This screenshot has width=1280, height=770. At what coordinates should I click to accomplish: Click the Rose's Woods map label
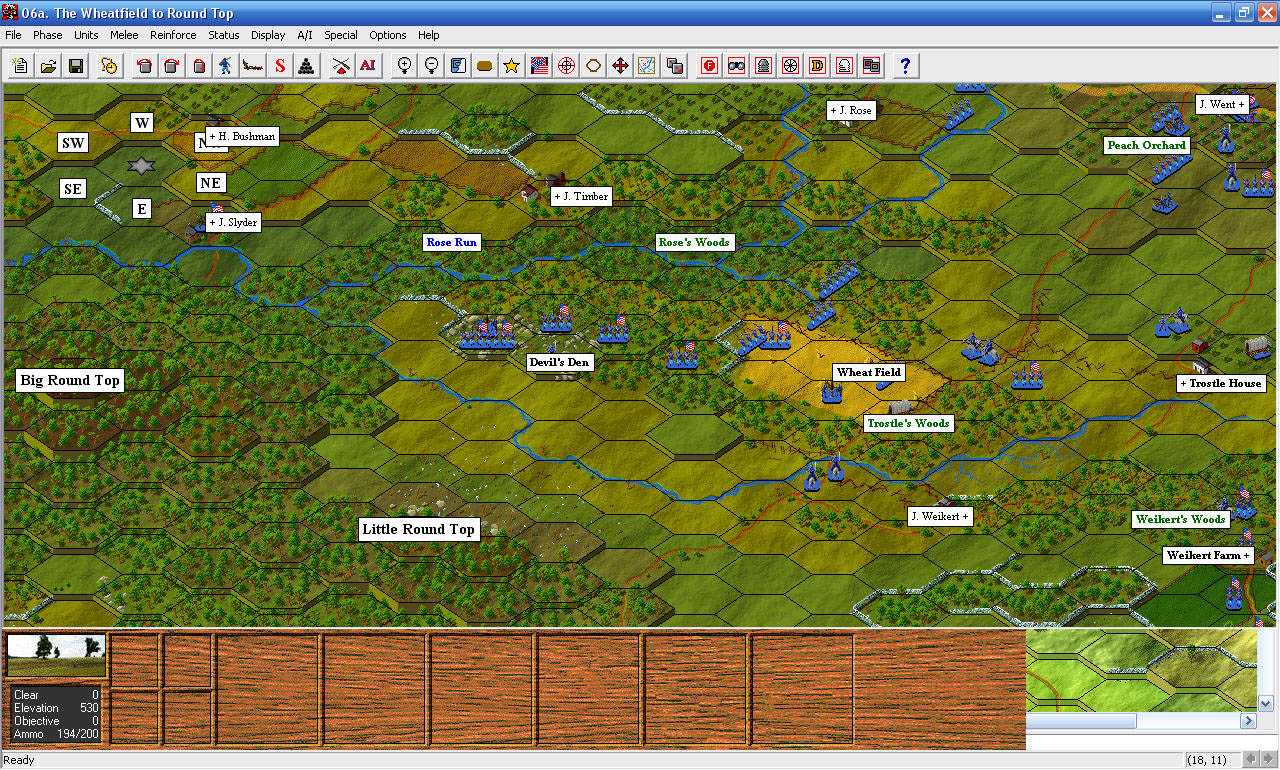(694, 242)
